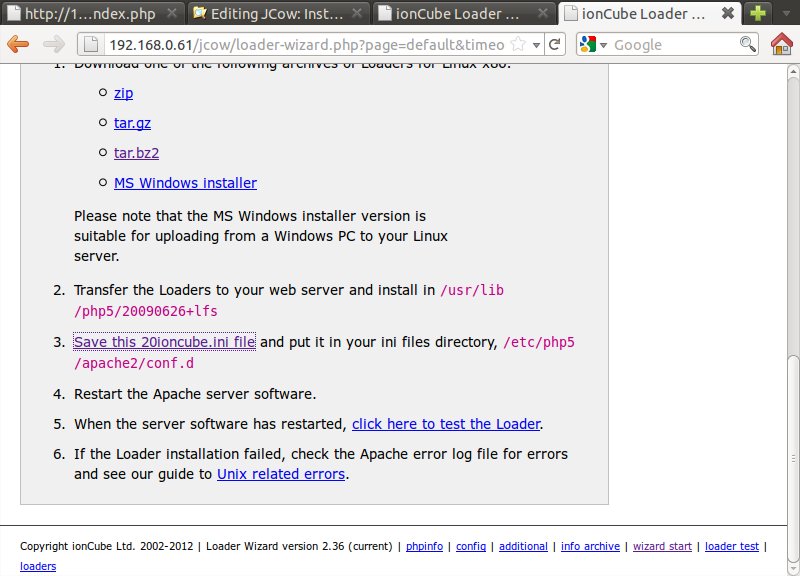Open the Google search engine selector
The height and width of the screenshot is (576, 800).
point(593,44)
